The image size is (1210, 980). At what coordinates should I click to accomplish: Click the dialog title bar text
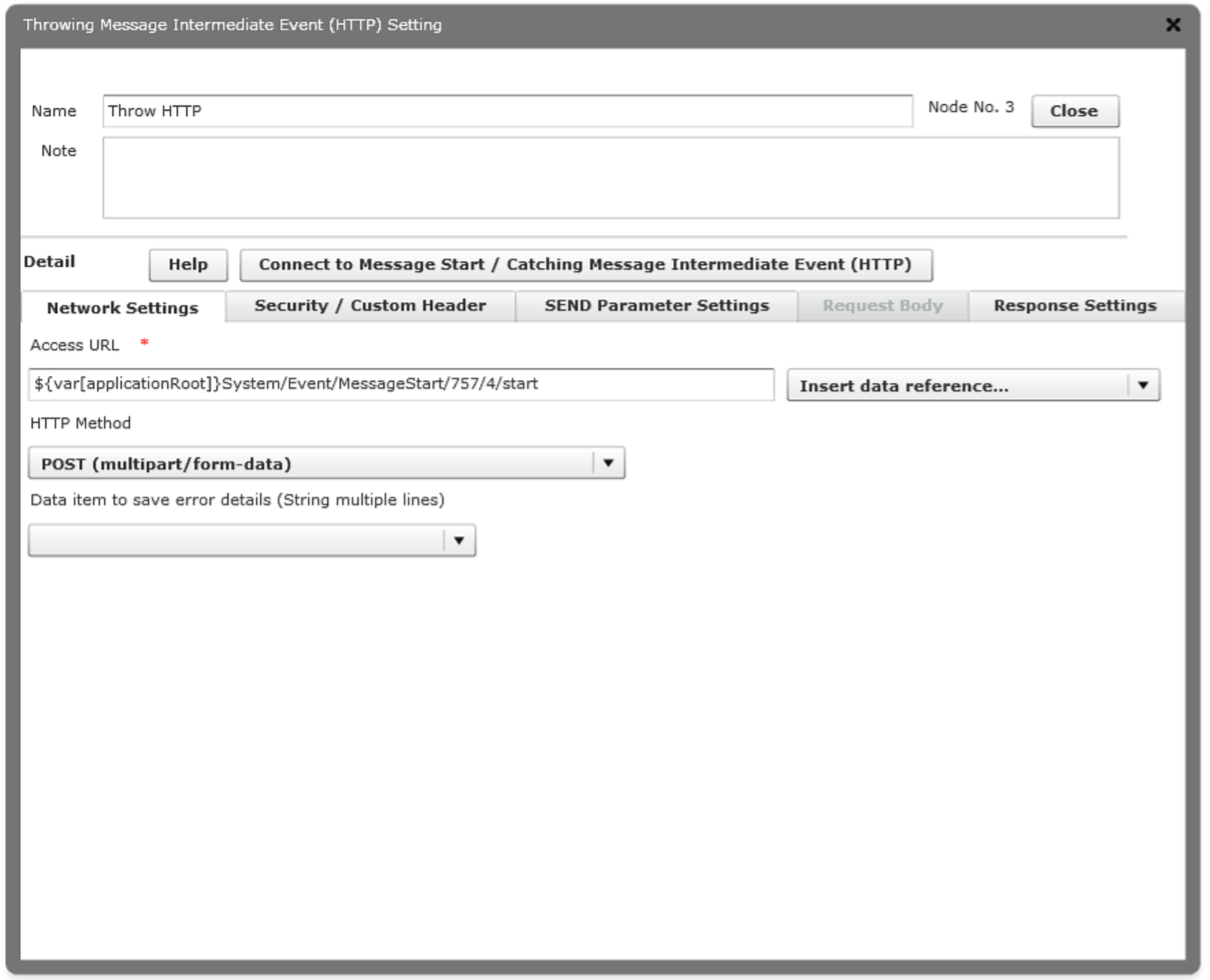[x=233, y=25]
